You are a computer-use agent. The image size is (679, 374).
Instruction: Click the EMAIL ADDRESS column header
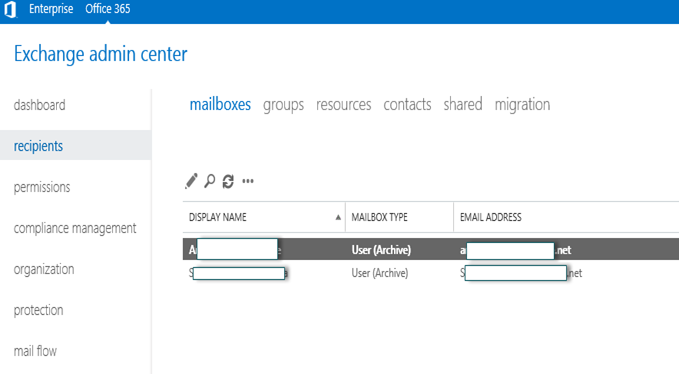click(x=566, y=217)
